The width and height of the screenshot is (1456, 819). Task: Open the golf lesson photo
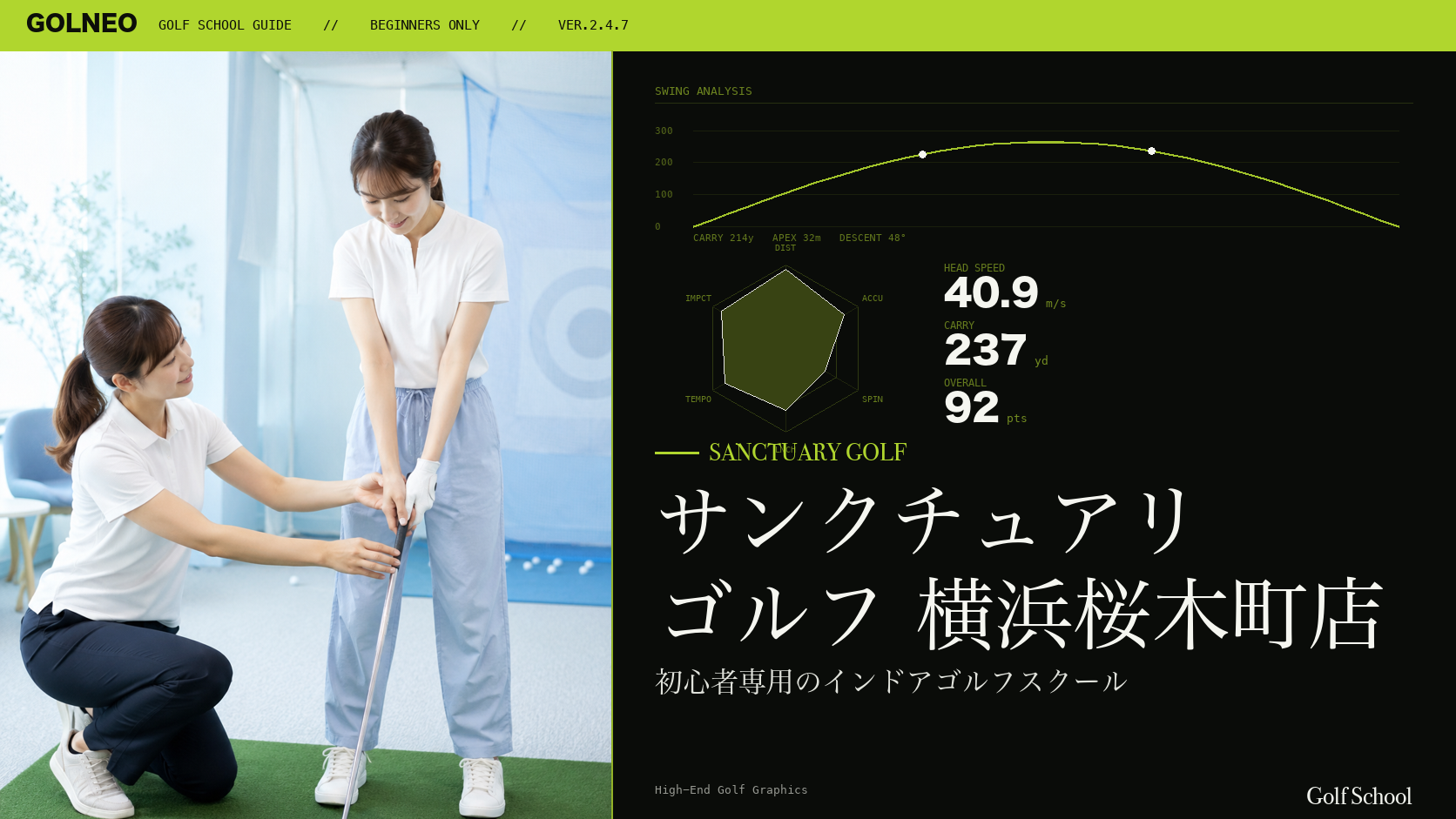click(306, 435)
